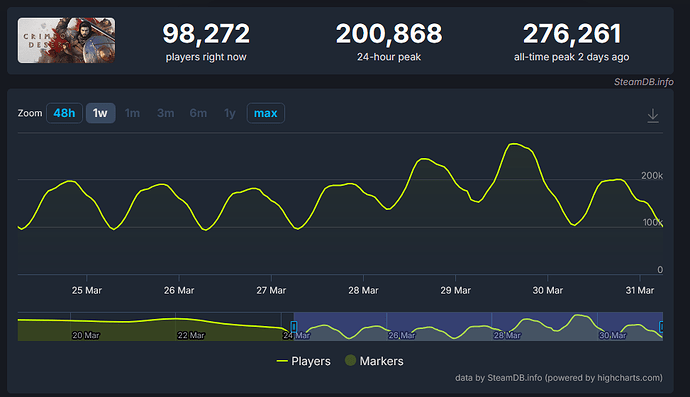Screen dimensions: 690x397
Task: Click the 'all-time peak 2 days ago' caption
Action: tap(572, 57)
